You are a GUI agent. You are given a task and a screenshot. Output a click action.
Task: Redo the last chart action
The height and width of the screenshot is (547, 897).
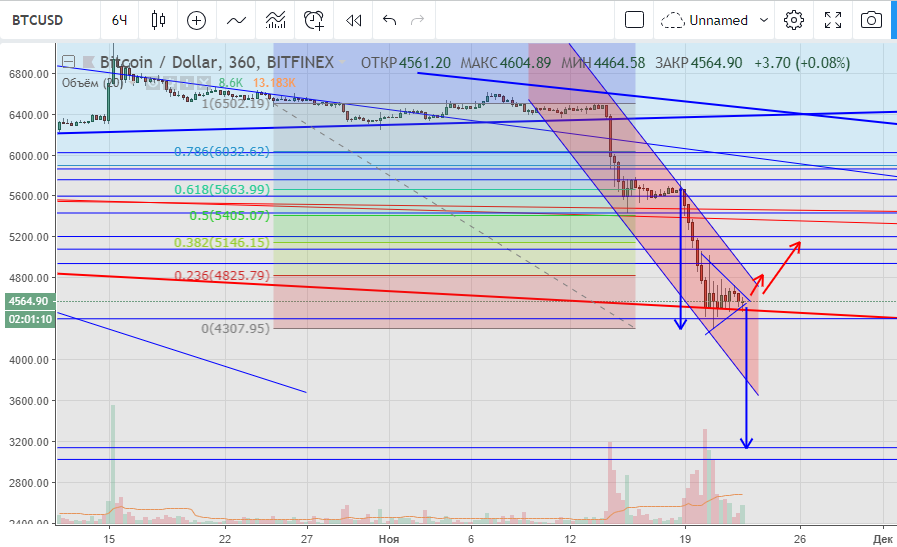(x=417, y=20)
